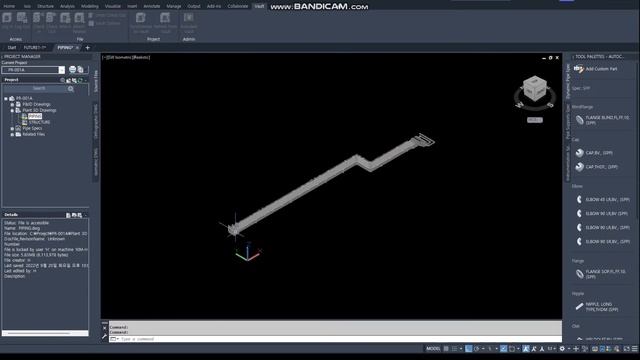640x360 pixels.
Task: Open the Source Files side tab
Action: coord(96,81)
